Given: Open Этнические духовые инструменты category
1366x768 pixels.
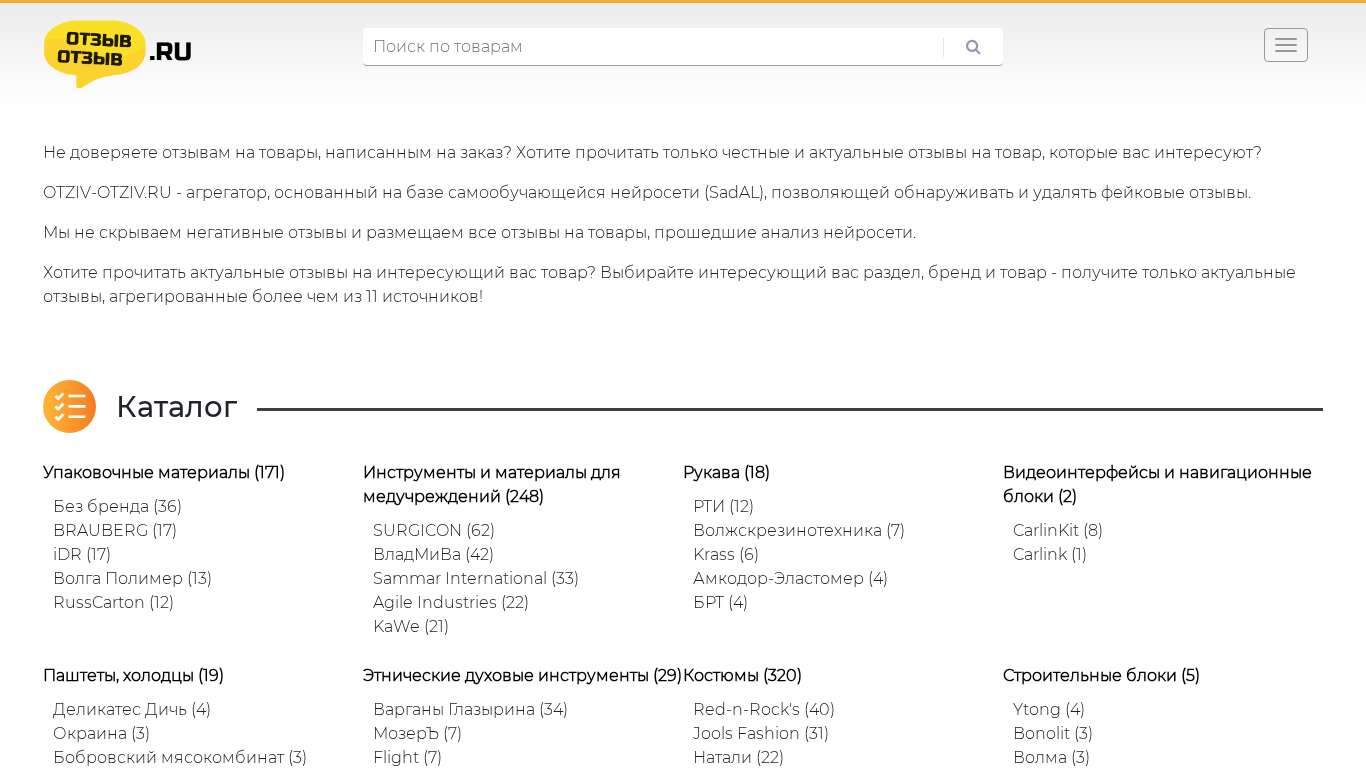Looking at the screenshot, I should tap(522, 675).
